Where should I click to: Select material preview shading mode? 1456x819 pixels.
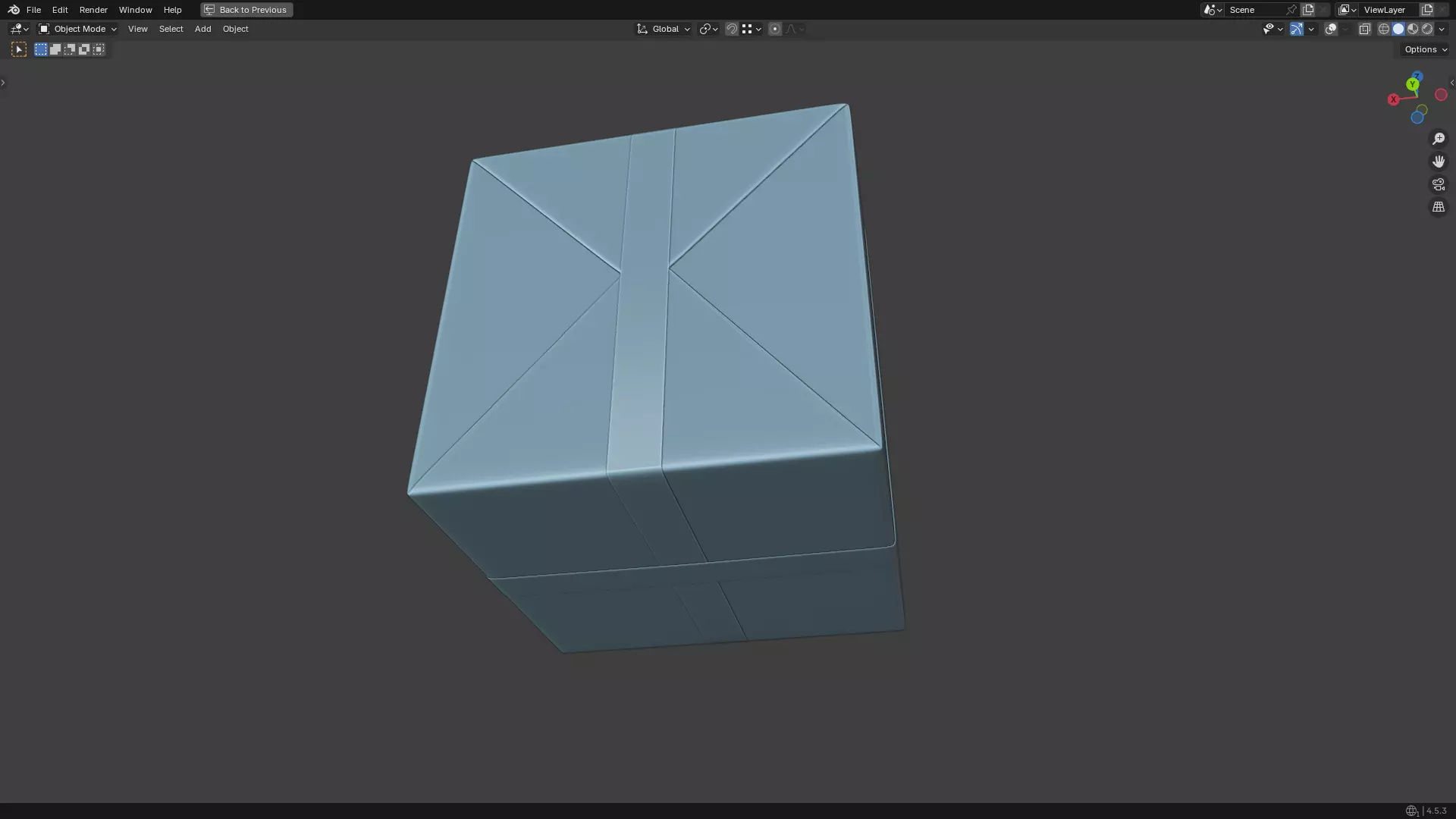pos(1413,29)
